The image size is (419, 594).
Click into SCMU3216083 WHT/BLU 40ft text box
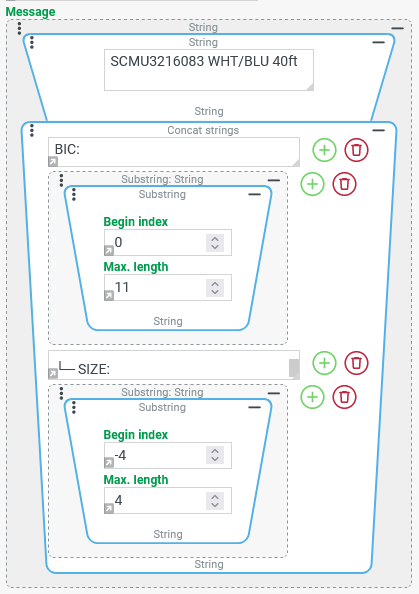pos(209,70)
